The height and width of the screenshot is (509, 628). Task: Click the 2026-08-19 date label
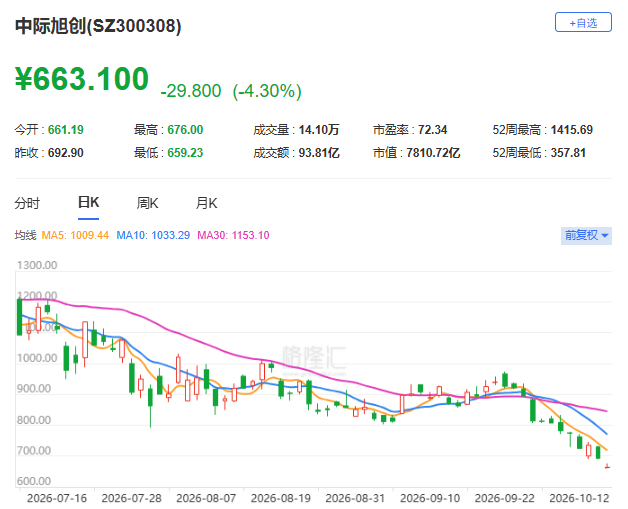tap(281, 498)
